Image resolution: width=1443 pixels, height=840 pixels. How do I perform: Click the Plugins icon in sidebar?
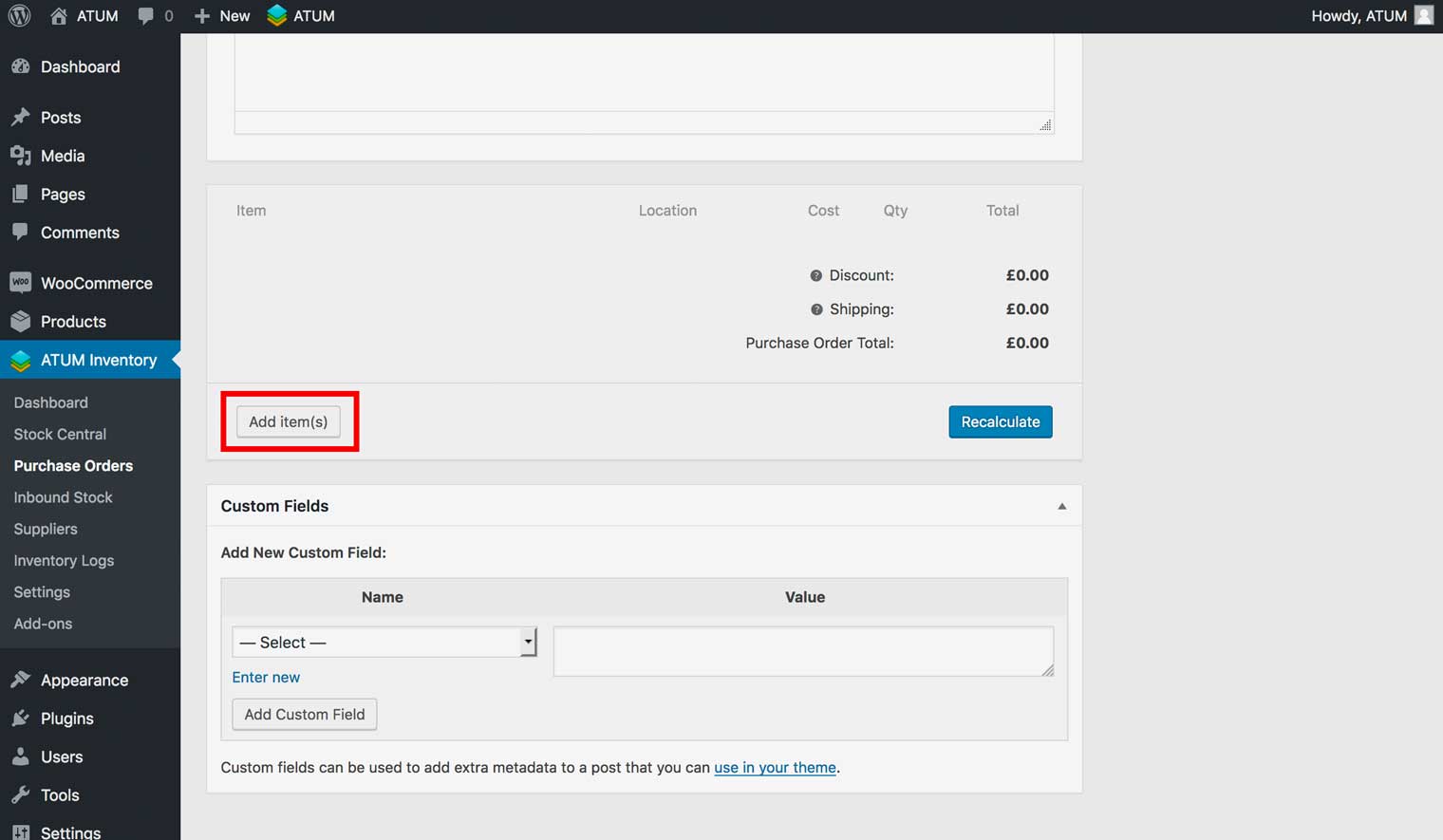pyautogui.click(x=20, y=719)
